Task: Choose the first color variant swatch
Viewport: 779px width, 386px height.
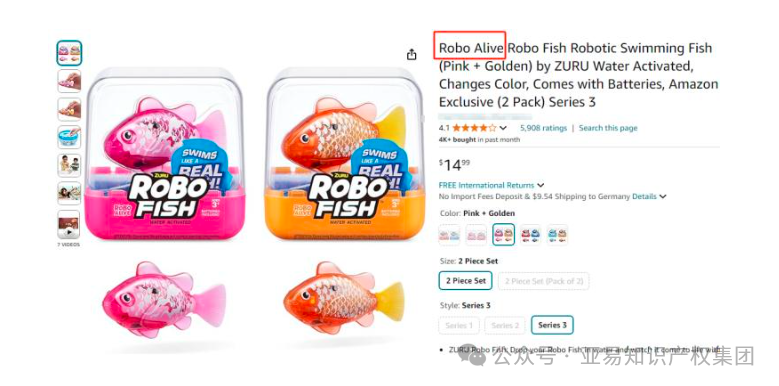Action: tap(450, 234)
